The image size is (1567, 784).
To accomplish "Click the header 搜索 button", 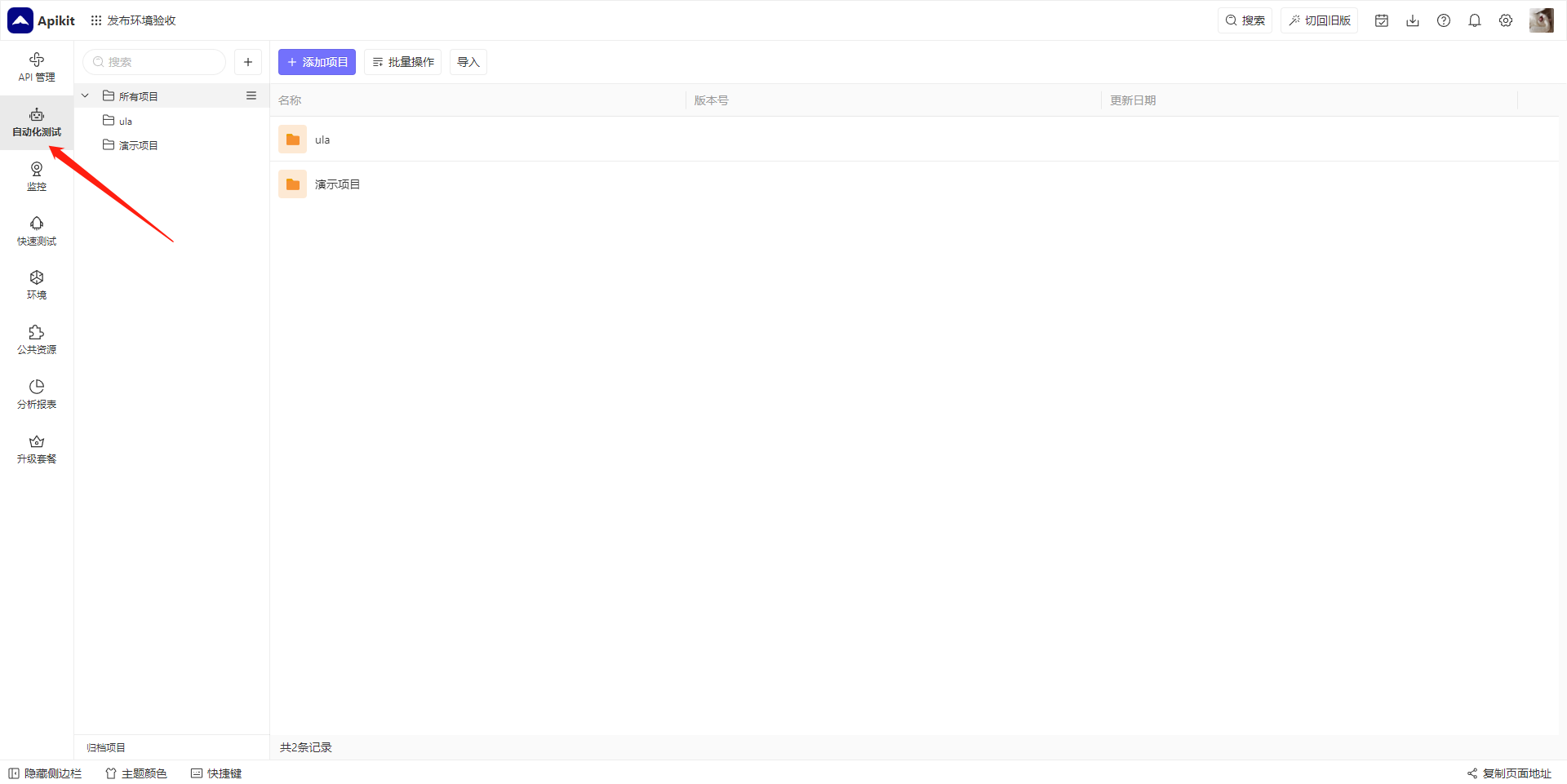I will click(1245, 20).
